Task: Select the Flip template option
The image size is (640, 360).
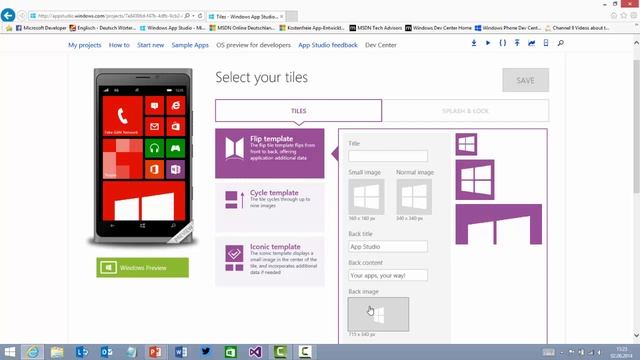Action: click(270, 153)
